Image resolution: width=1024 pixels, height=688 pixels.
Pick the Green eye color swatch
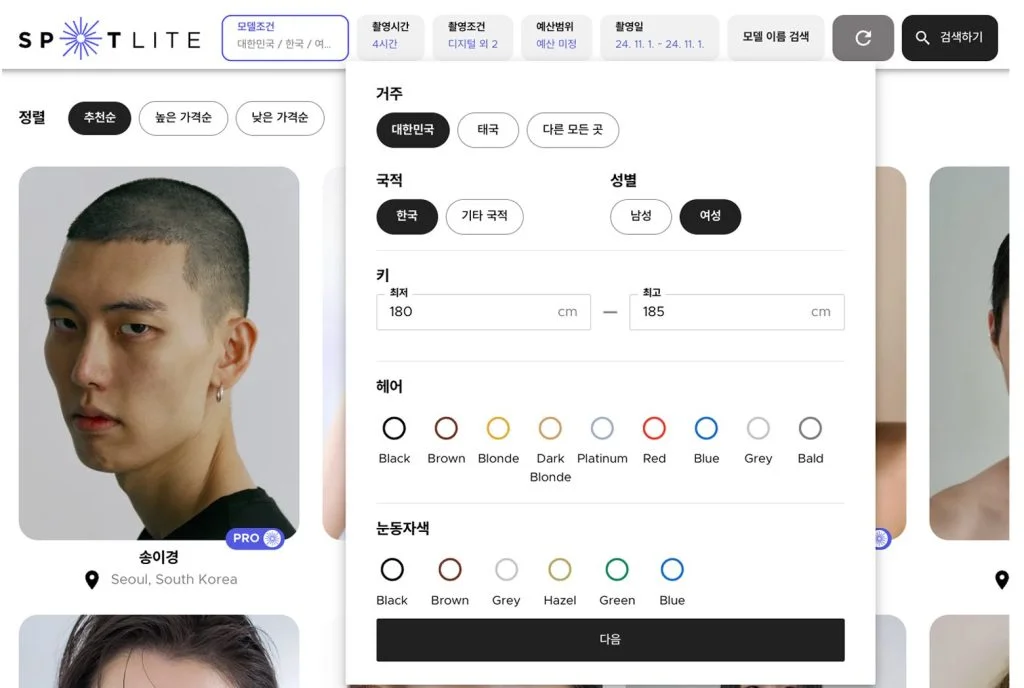(x=617, y=570)
